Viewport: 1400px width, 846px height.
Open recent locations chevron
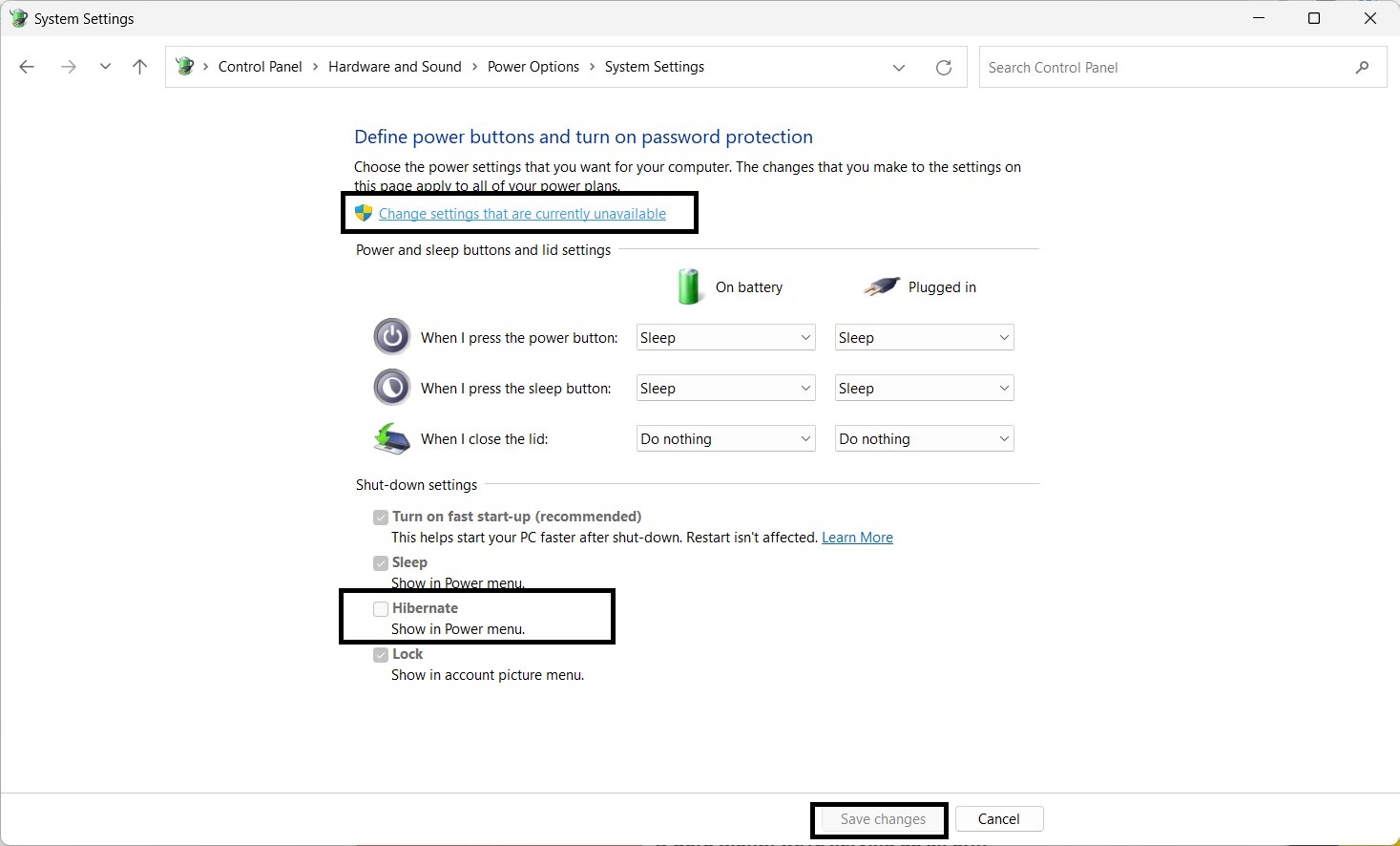tap(105, 67)
